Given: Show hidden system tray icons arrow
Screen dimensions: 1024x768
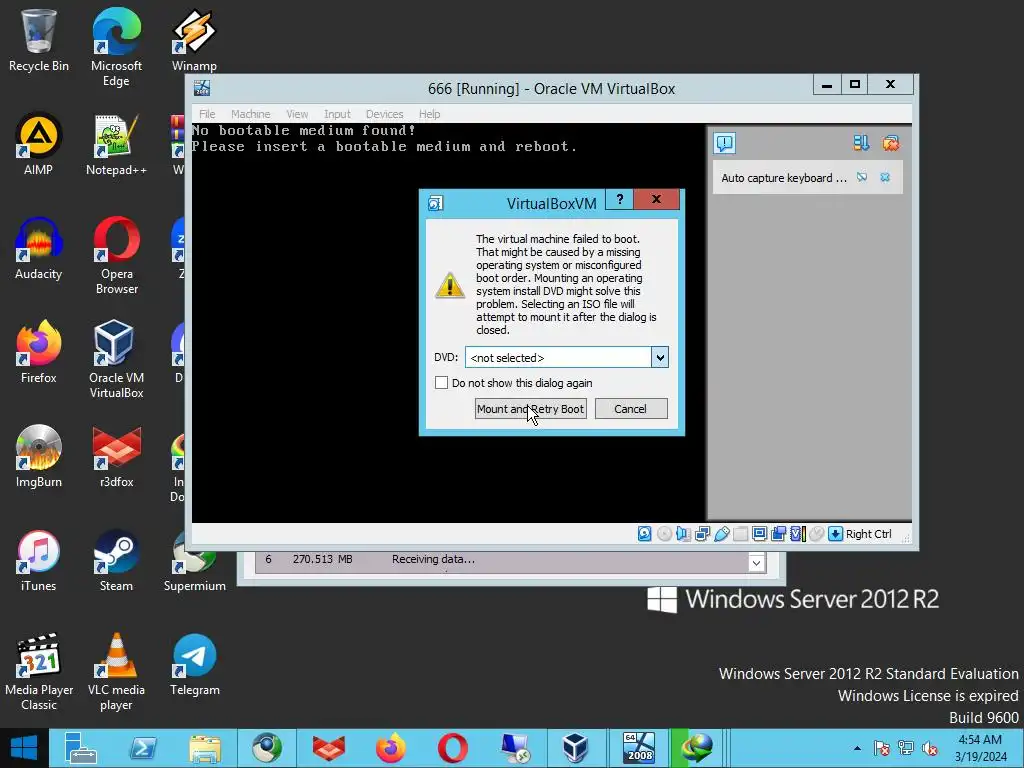Looking at the screenshot, I should 857,748.
